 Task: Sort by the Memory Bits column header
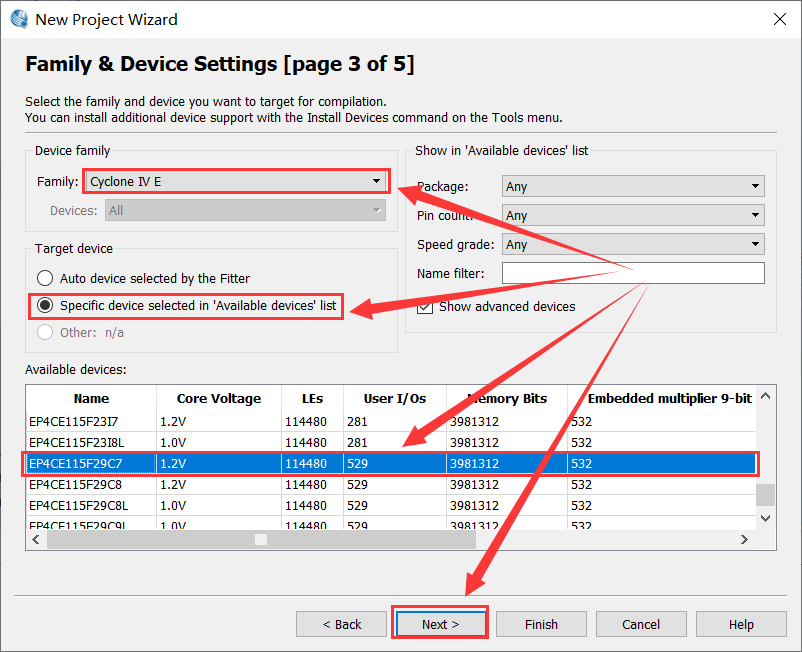click(506, 398)
